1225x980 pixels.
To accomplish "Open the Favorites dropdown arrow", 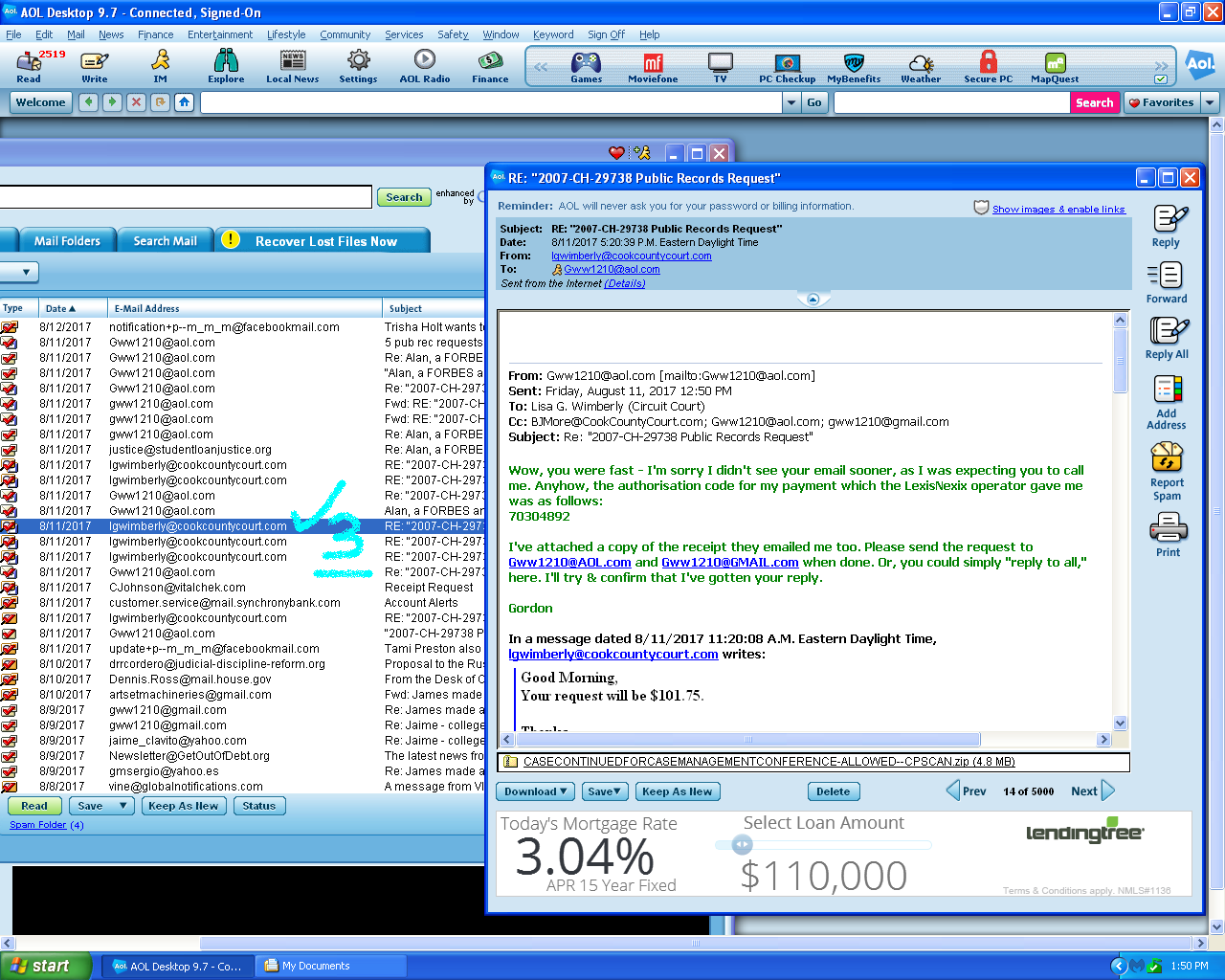I will pyautogui.click(x=1208, y=102).
